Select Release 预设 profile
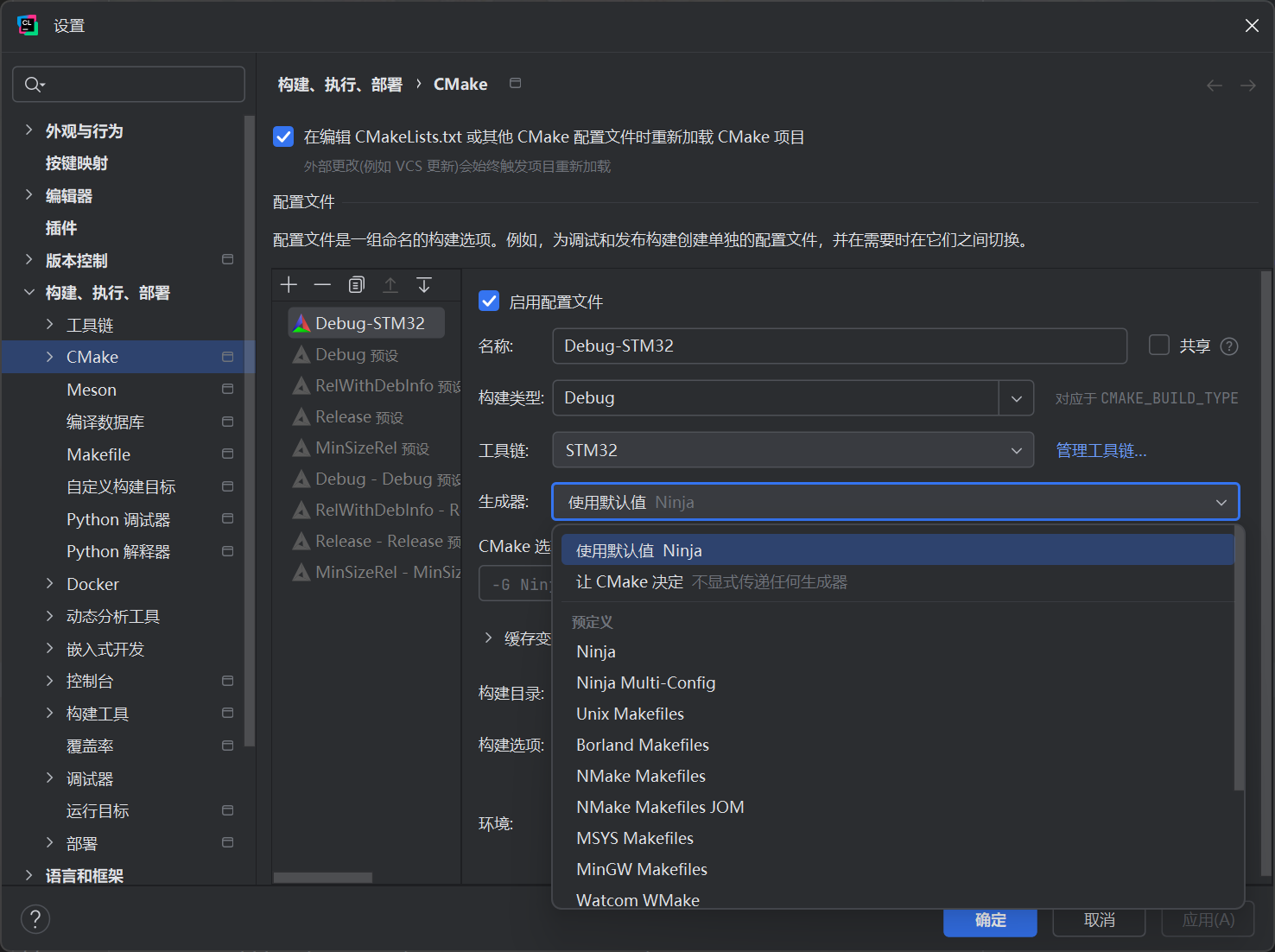The height and width of the screenshot is (952, 1275). pos(359,416)
